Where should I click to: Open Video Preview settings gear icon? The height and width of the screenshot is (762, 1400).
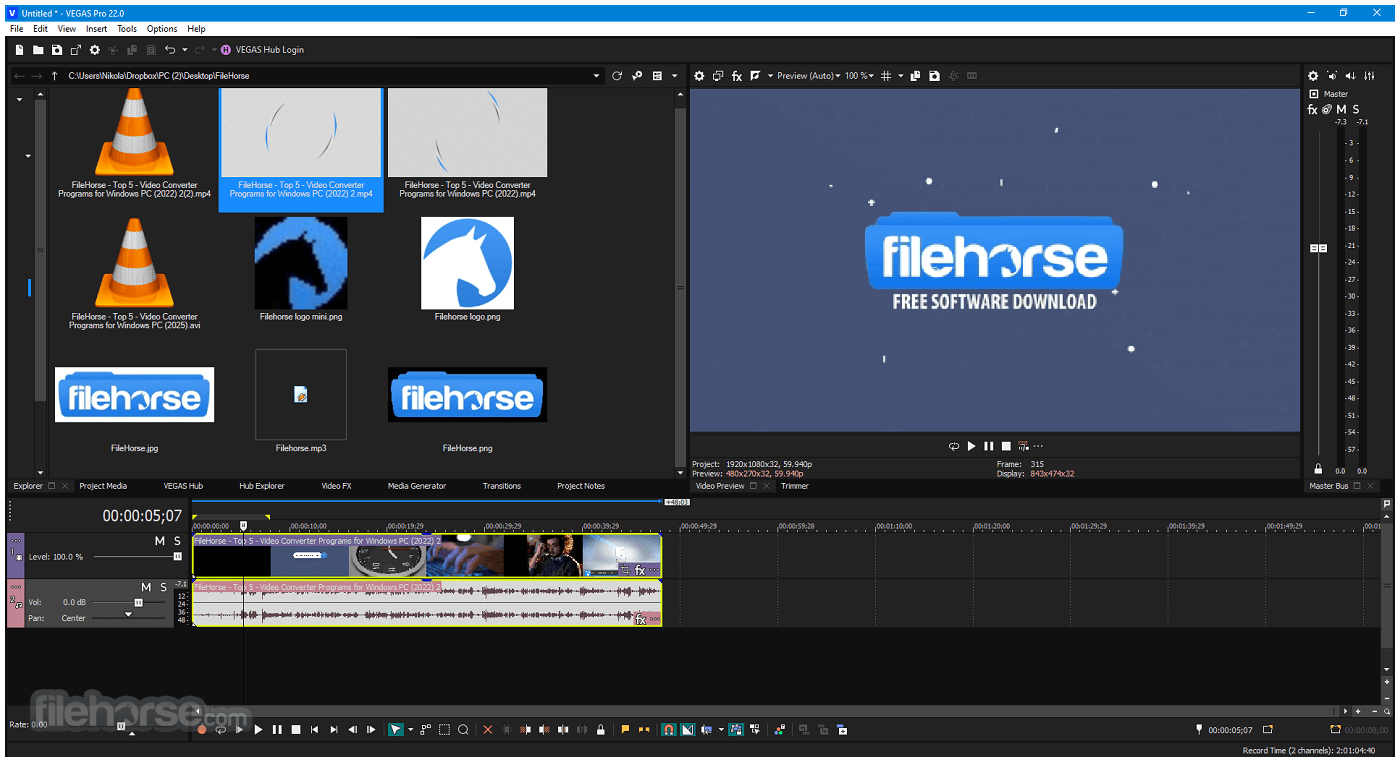(699, 76)
